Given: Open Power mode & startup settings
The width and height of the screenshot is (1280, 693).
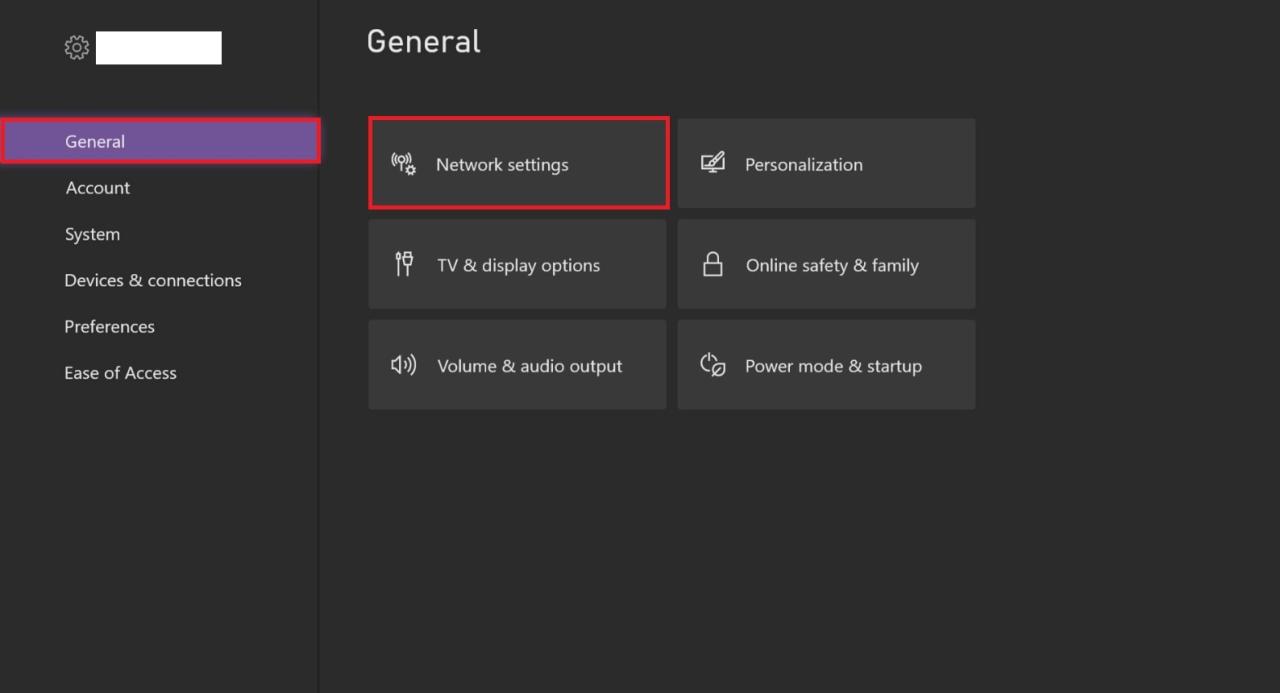Looking at the screenshot, I should [x=826, y=365].
